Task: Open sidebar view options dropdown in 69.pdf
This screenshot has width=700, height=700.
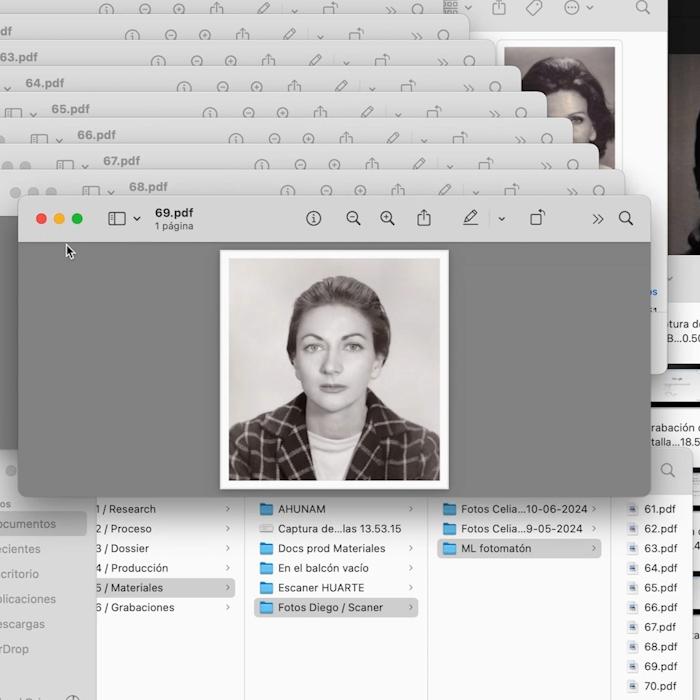Action: coord(137,219)
